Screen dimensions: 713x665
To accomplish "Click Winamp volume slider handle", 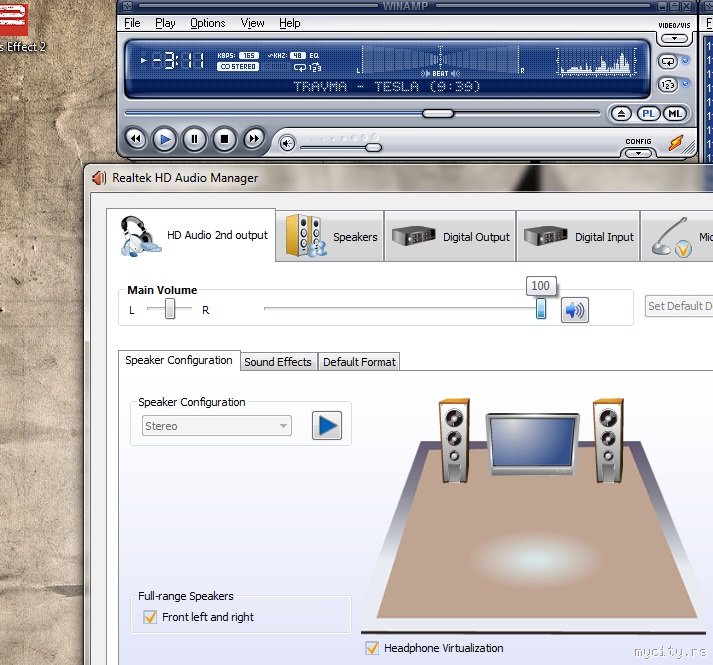I will 373,147.
